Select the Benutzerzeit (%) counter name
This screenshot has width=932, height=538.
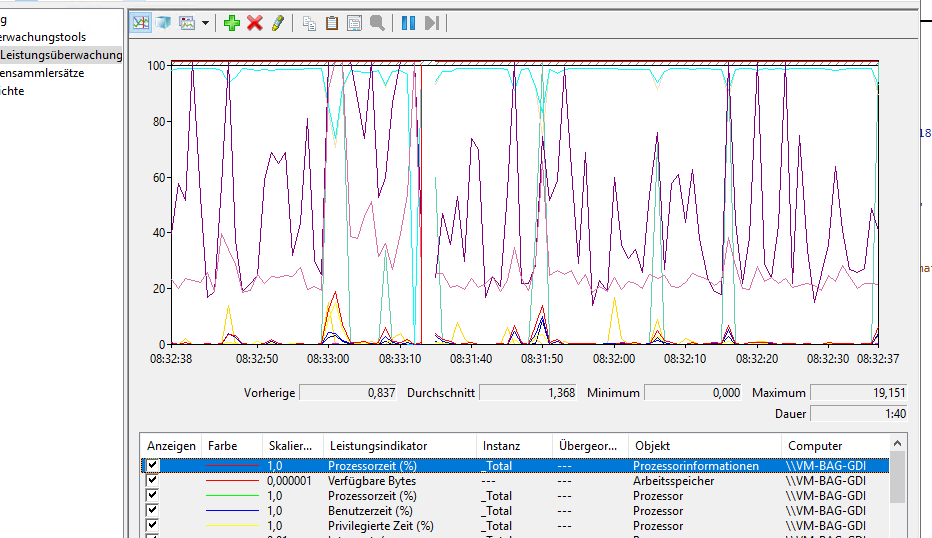370,511
